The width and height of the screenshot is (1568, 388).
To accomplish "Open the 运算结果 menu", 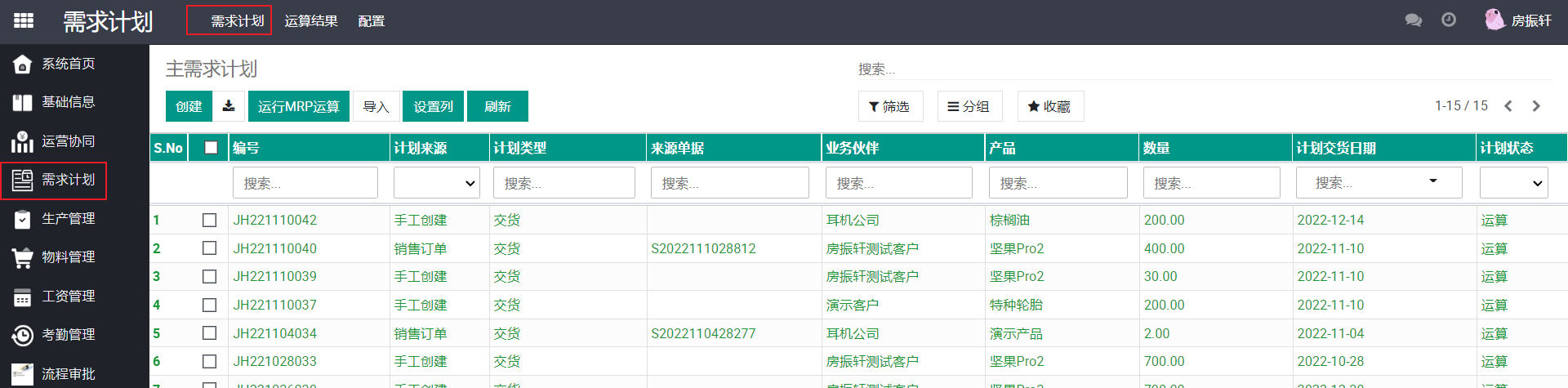I will (310, 21).
